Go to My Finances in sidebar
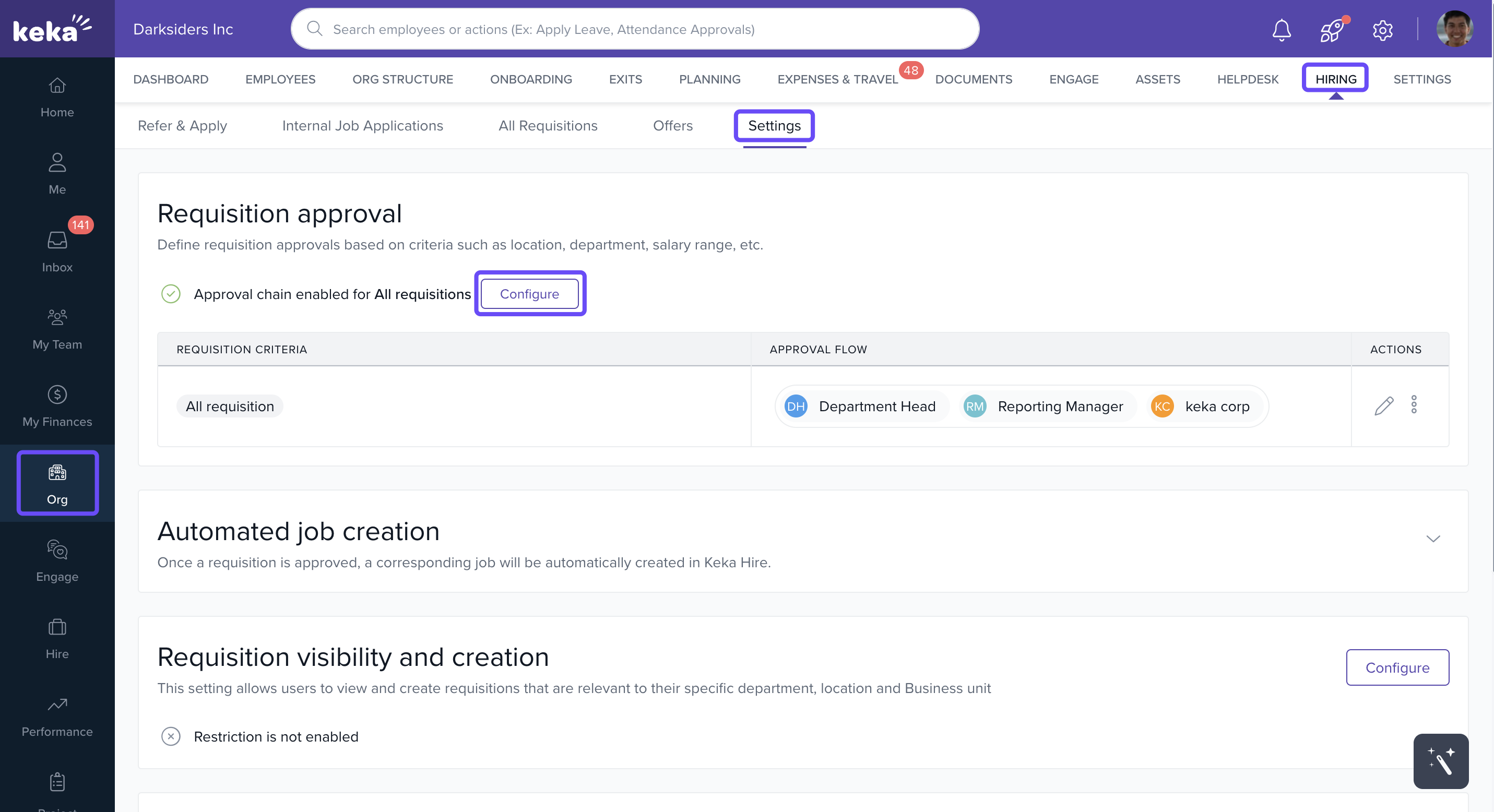The height and width of the screenshot is (812, 1494). tap(57, 405)
